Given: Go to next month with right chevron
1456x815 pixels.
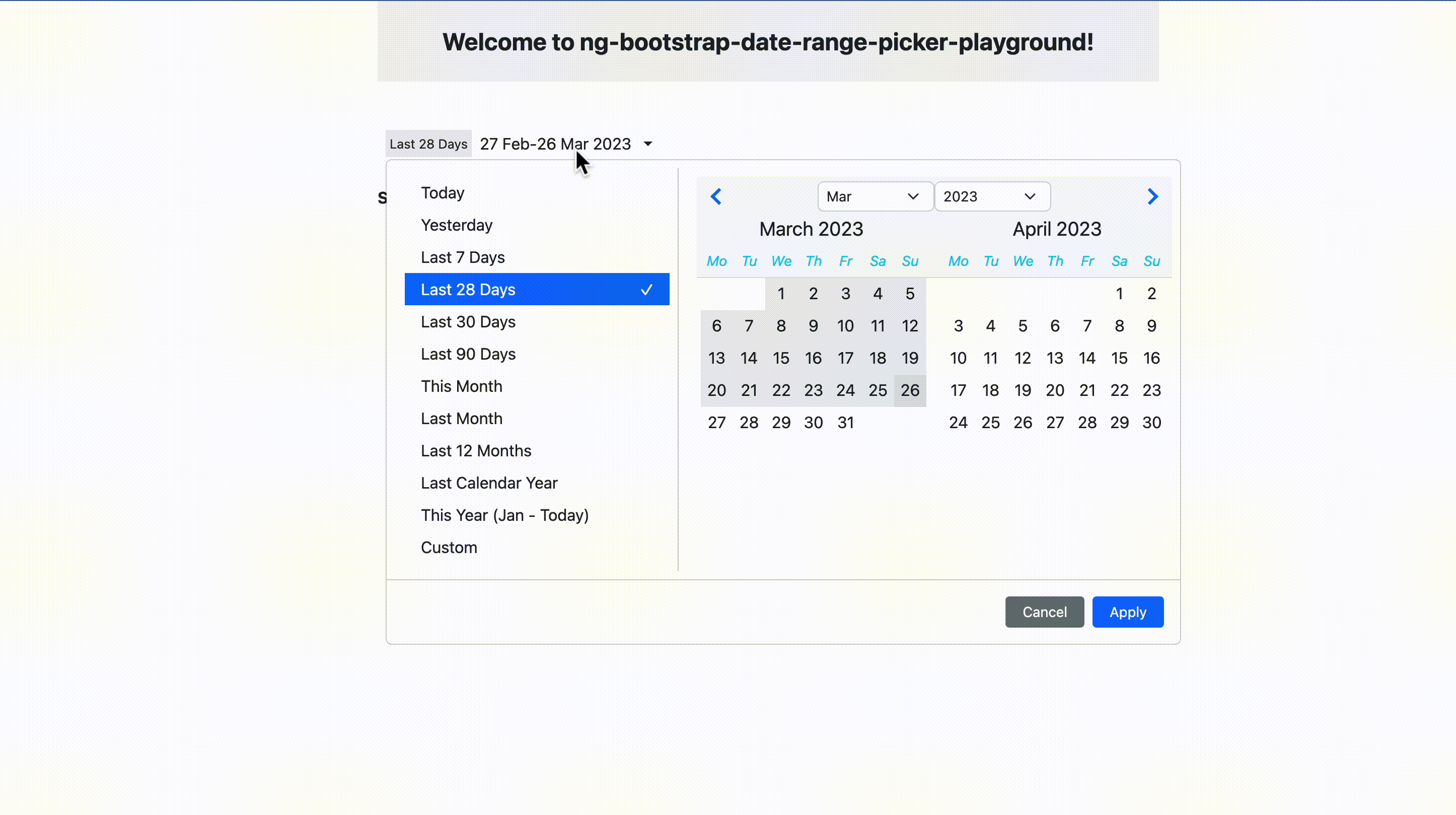Looking at the screenshot, I should (x=1152, y=196).
